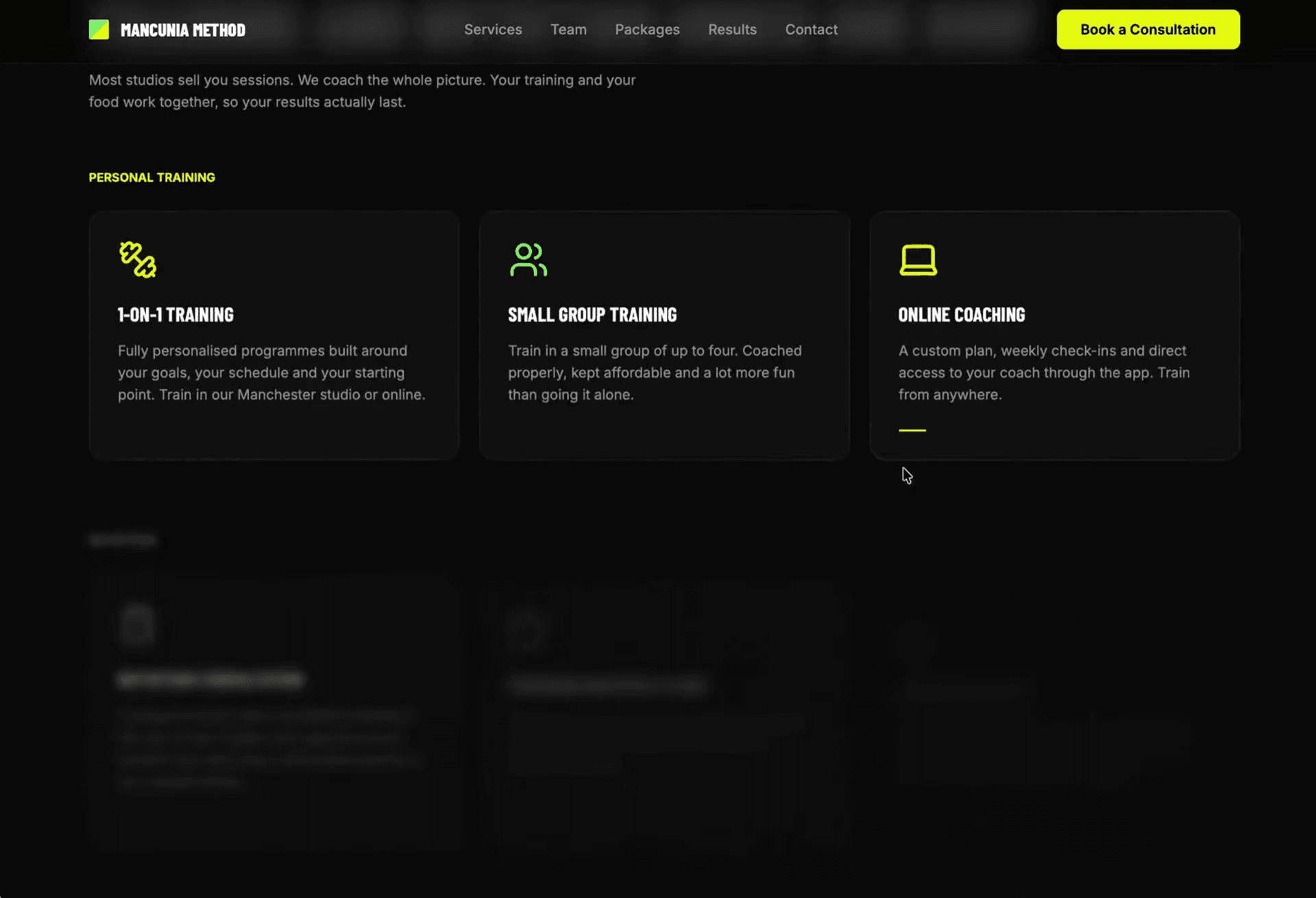Click the ONLINE COACHING card heading
This screenshot has height=898, width=1316.
pyautogui.click(x=962, y=315)
